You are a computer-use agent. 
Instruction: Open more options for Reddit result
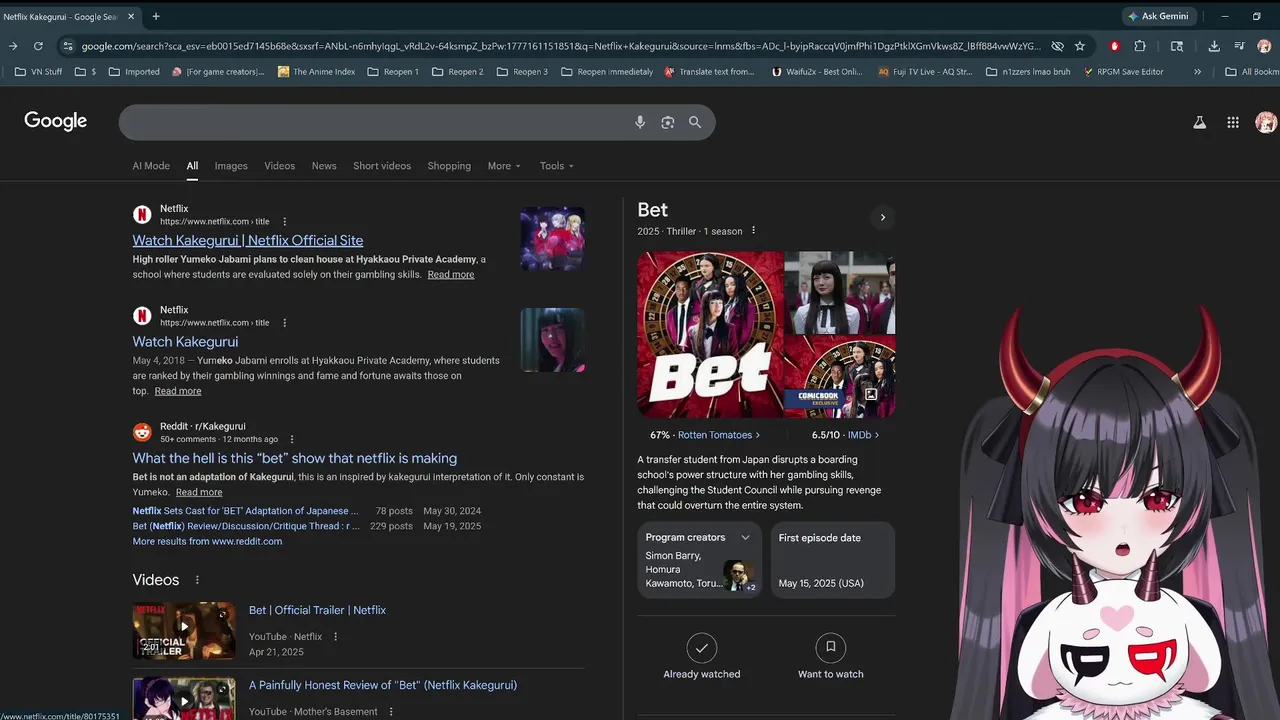[292, 439]
